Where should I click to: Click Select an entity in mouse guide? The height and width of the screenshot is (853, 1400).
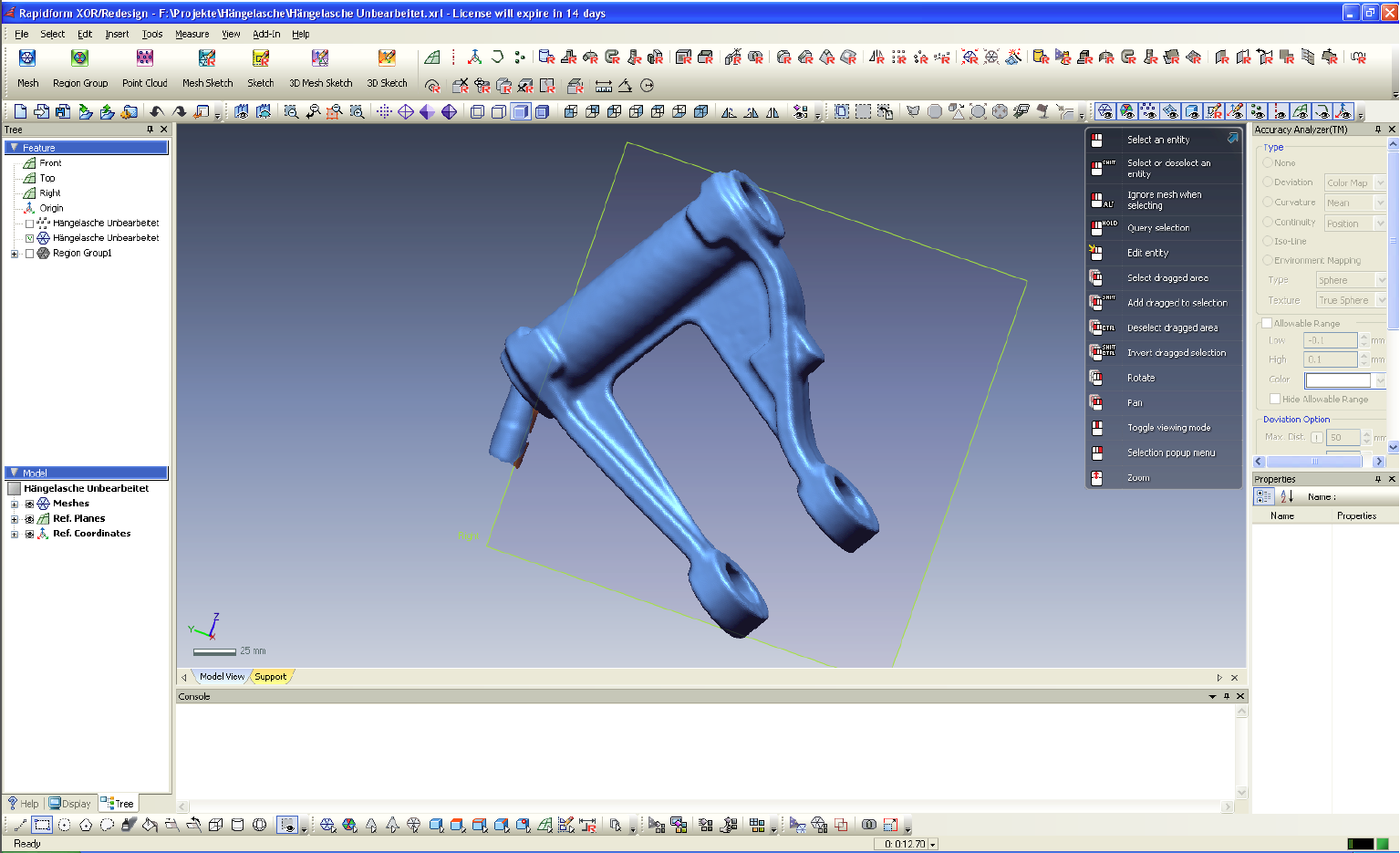coord(1157,140)
